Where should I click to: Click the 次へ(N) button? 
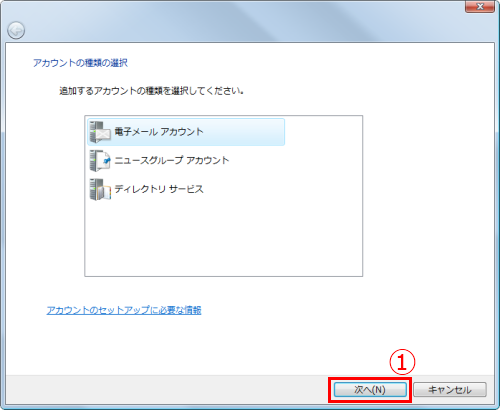tap(370, 389)
